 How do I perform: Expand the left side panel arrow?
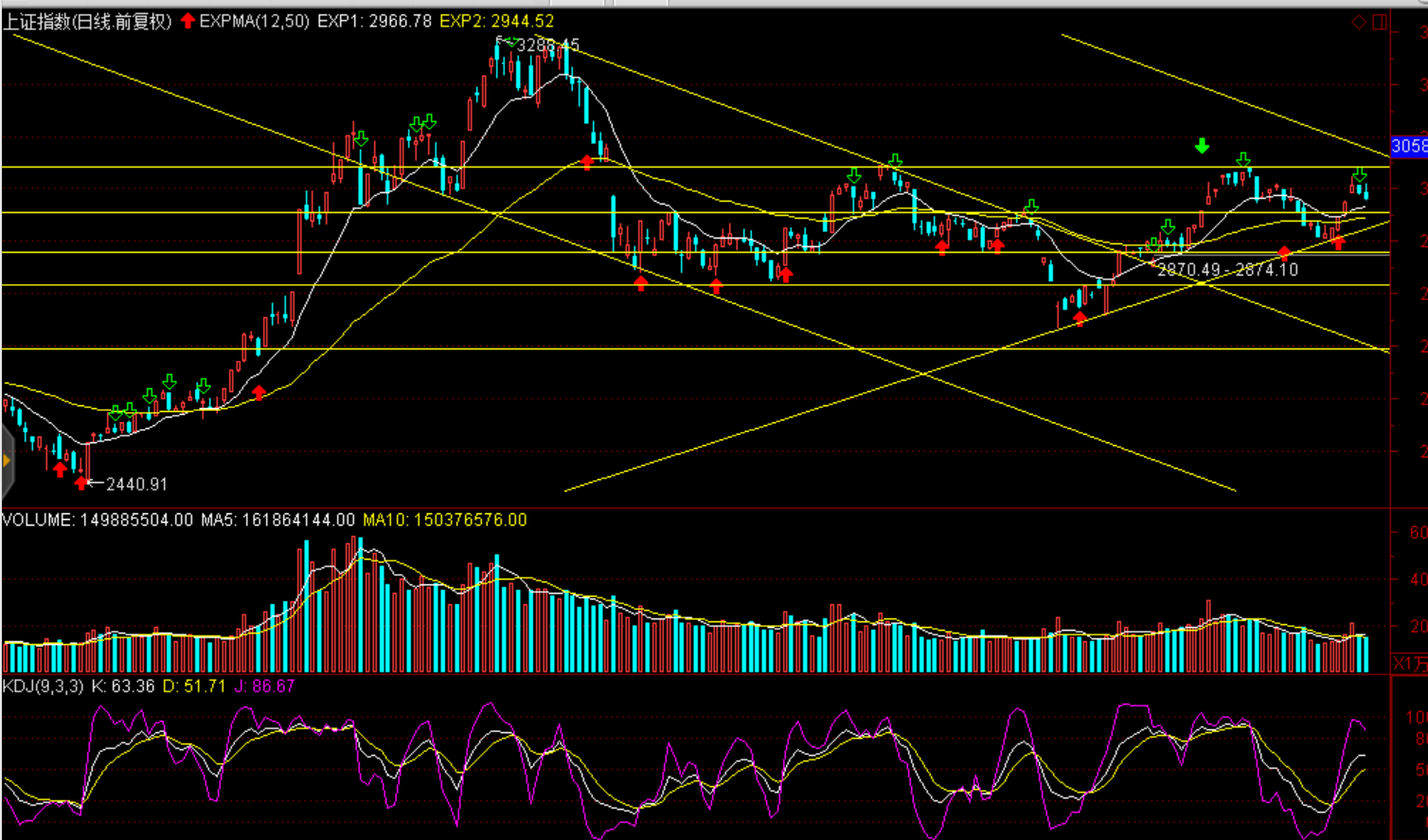tap(7, 461)
